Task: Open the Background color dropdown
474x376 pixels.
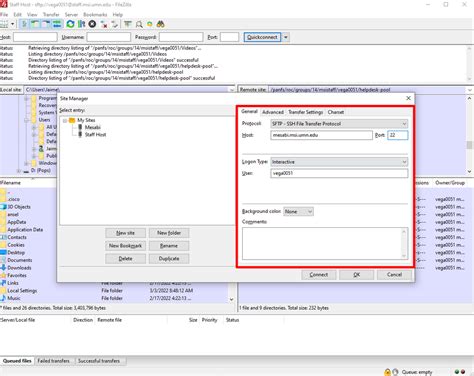Action: coord(298,211)
